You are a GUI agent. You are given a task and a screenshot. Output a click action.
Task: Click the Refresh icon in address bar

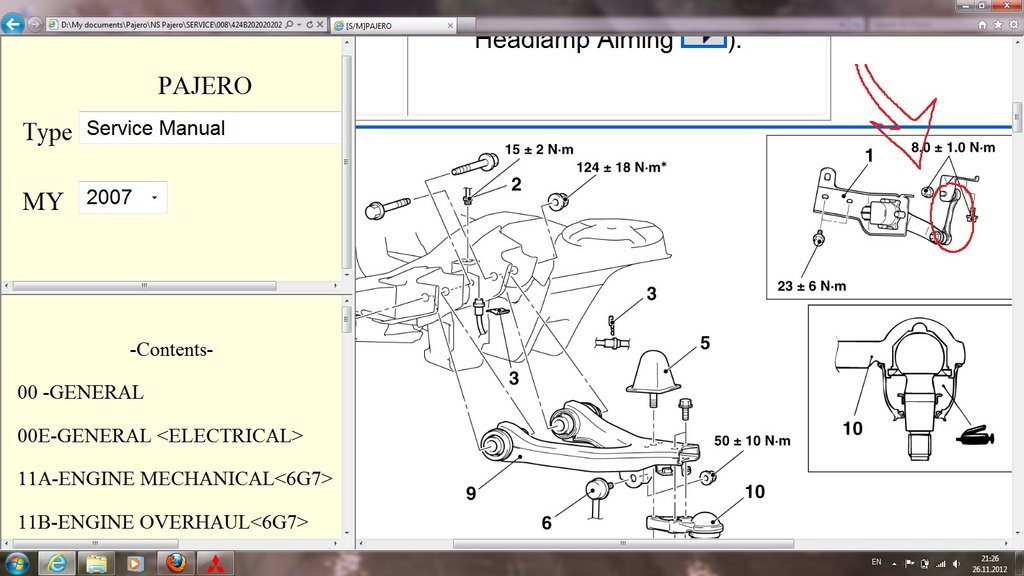click(310, 25)
